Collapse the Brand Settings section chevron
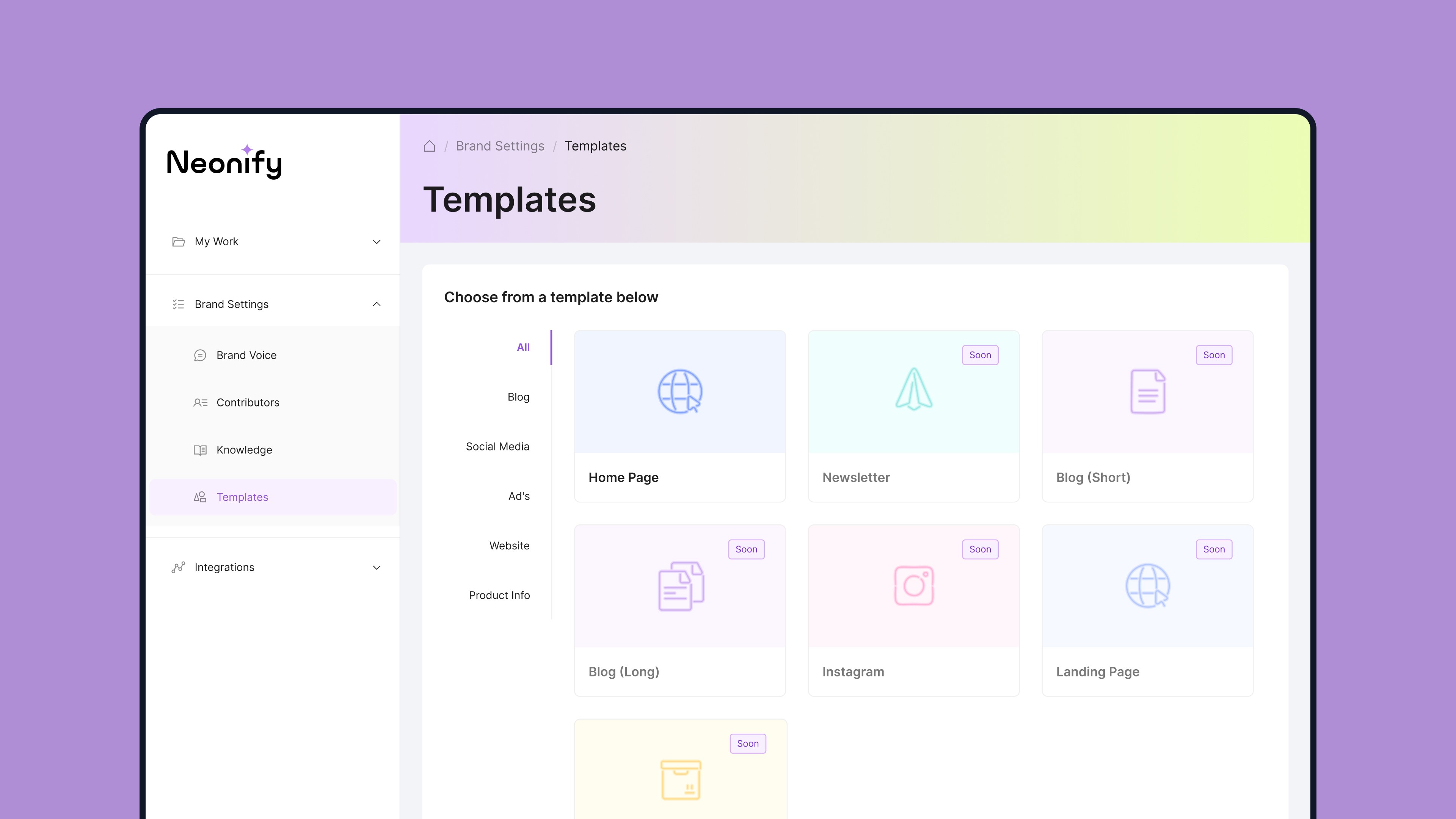The image size is (1456, 819). [377, 304]
